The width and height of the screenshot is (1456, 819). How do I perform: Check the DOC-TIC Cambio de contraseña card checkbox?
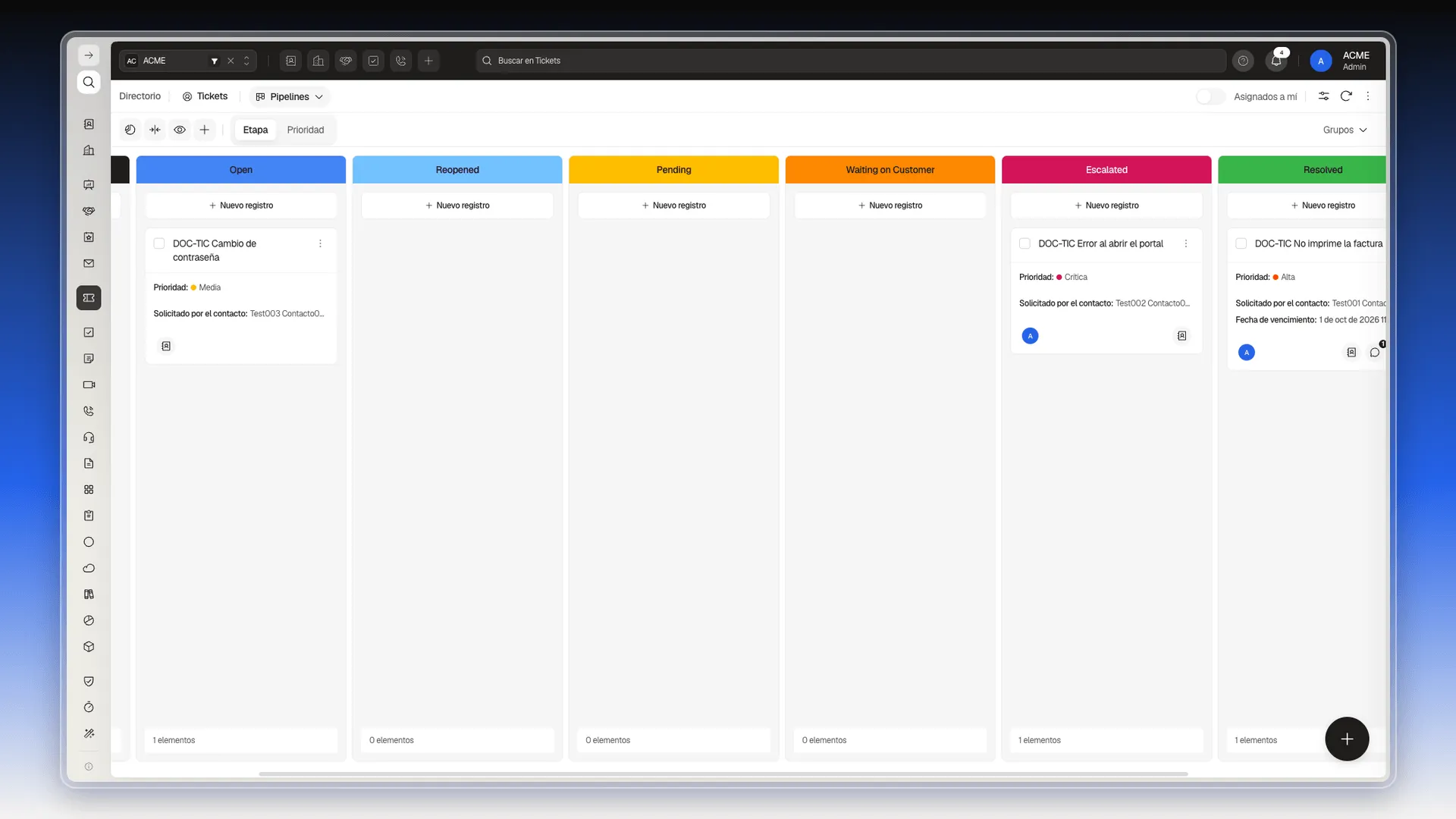(x=159, y=243)
